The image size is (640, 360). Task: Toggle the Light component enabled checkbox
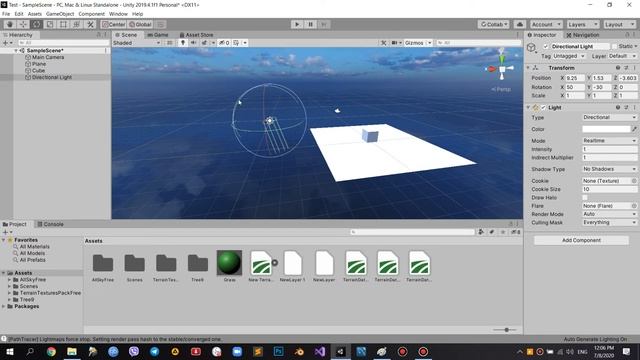point(543,108)
